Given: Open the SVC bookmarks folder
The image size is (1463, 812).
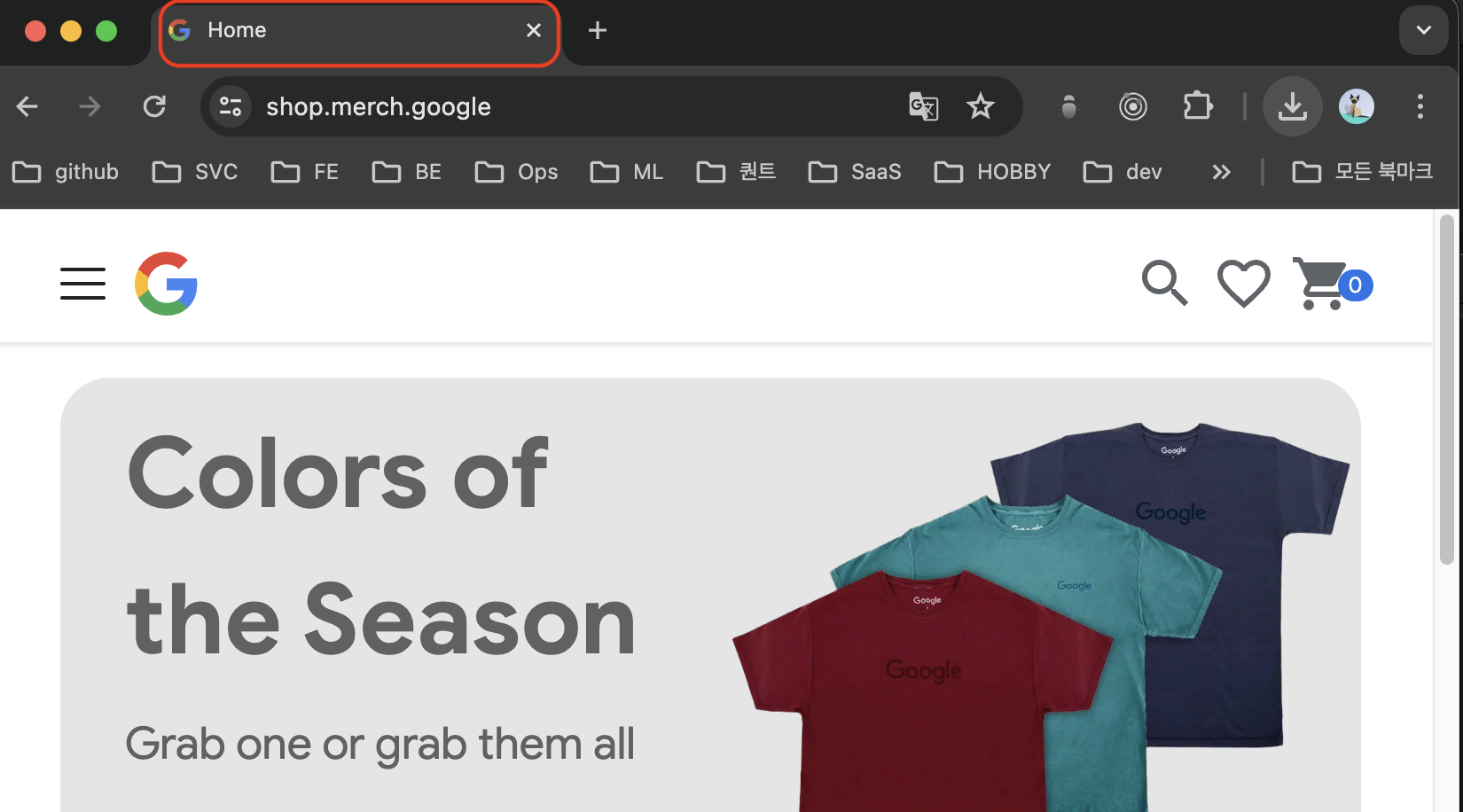Looking at the screenshot, I should [x=195, y=171].
